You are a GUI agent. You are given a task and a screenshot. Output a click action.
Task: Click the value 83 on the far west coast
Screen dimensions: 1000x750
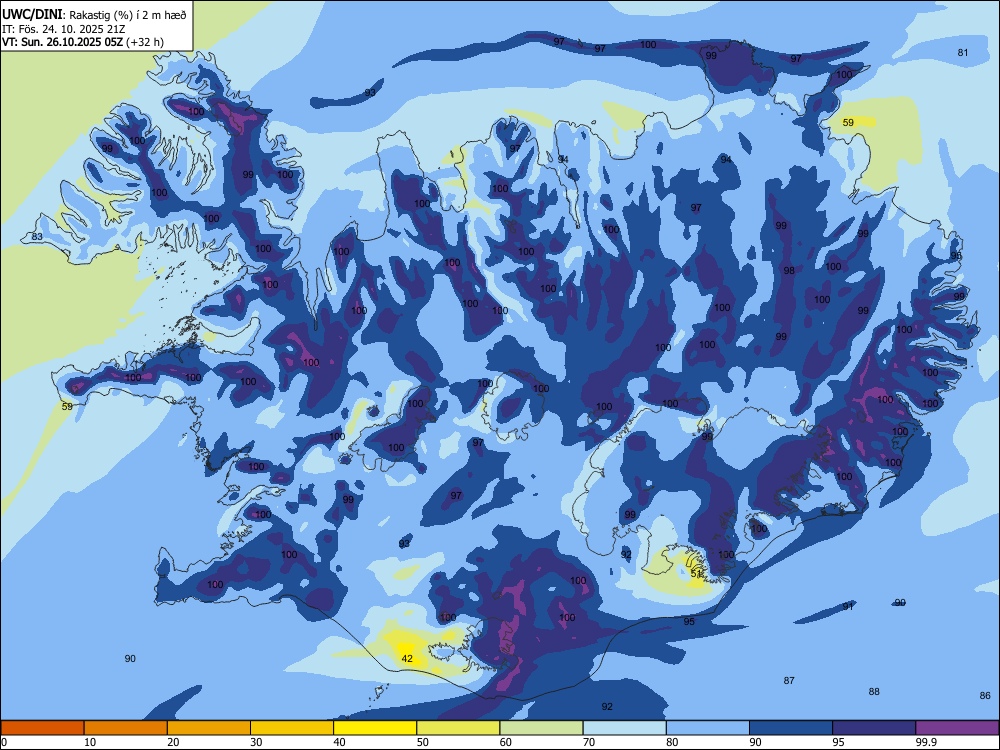tap(37, 237)
